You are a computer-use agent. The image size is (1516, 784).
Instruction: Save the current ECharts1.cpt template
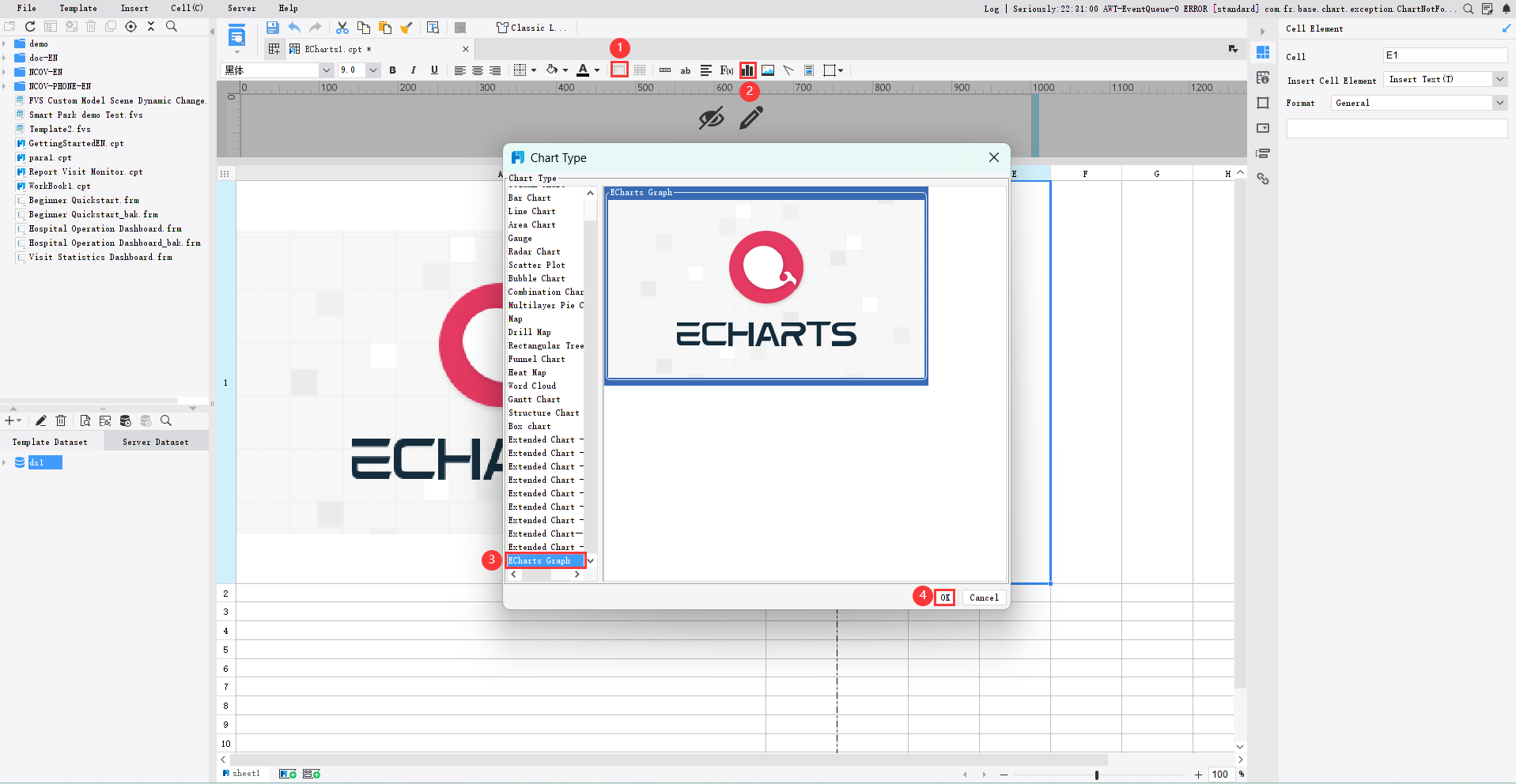click(x=272, y=28)
